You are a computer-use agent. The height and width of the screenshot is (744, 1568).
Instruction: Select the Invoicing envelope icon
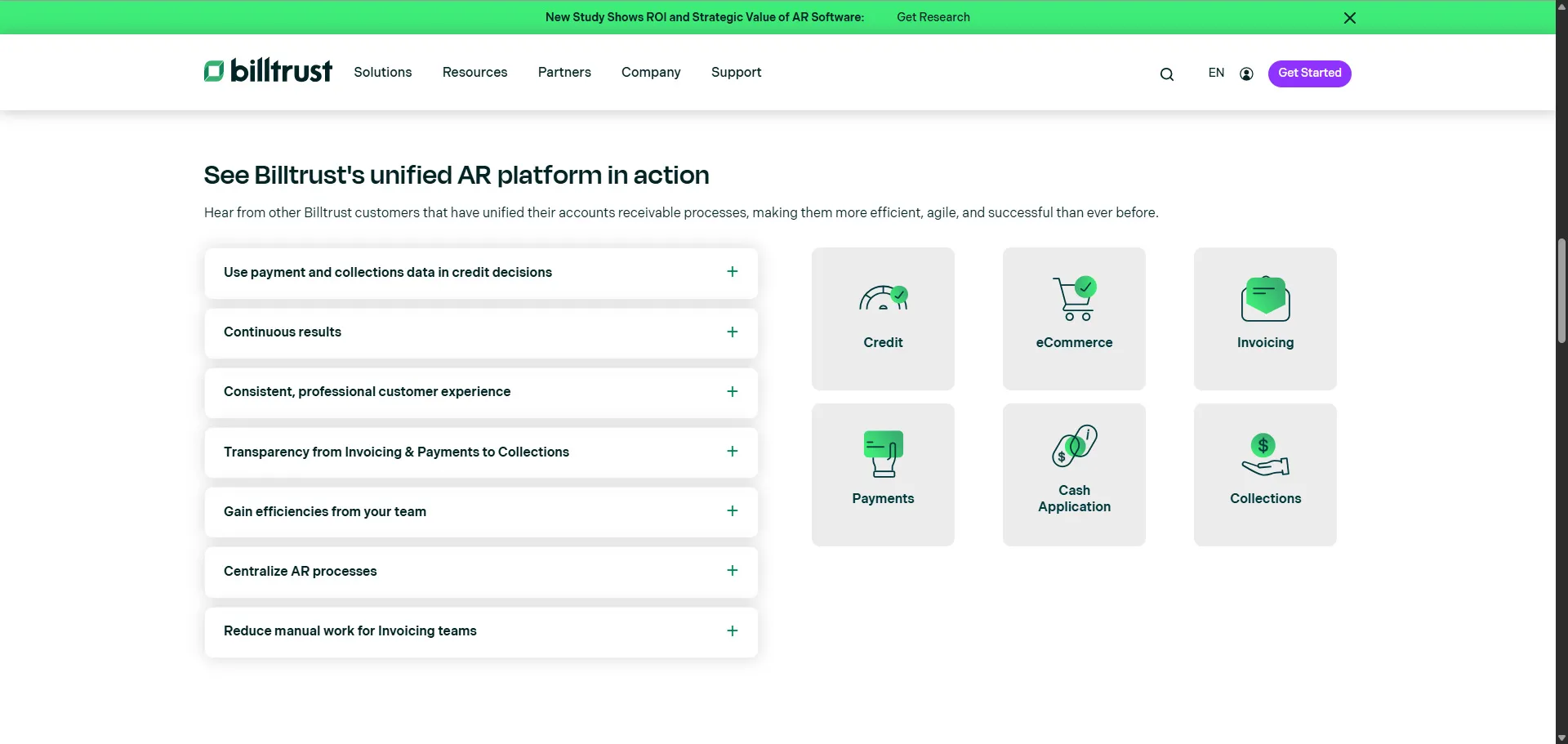point(1265,299)
